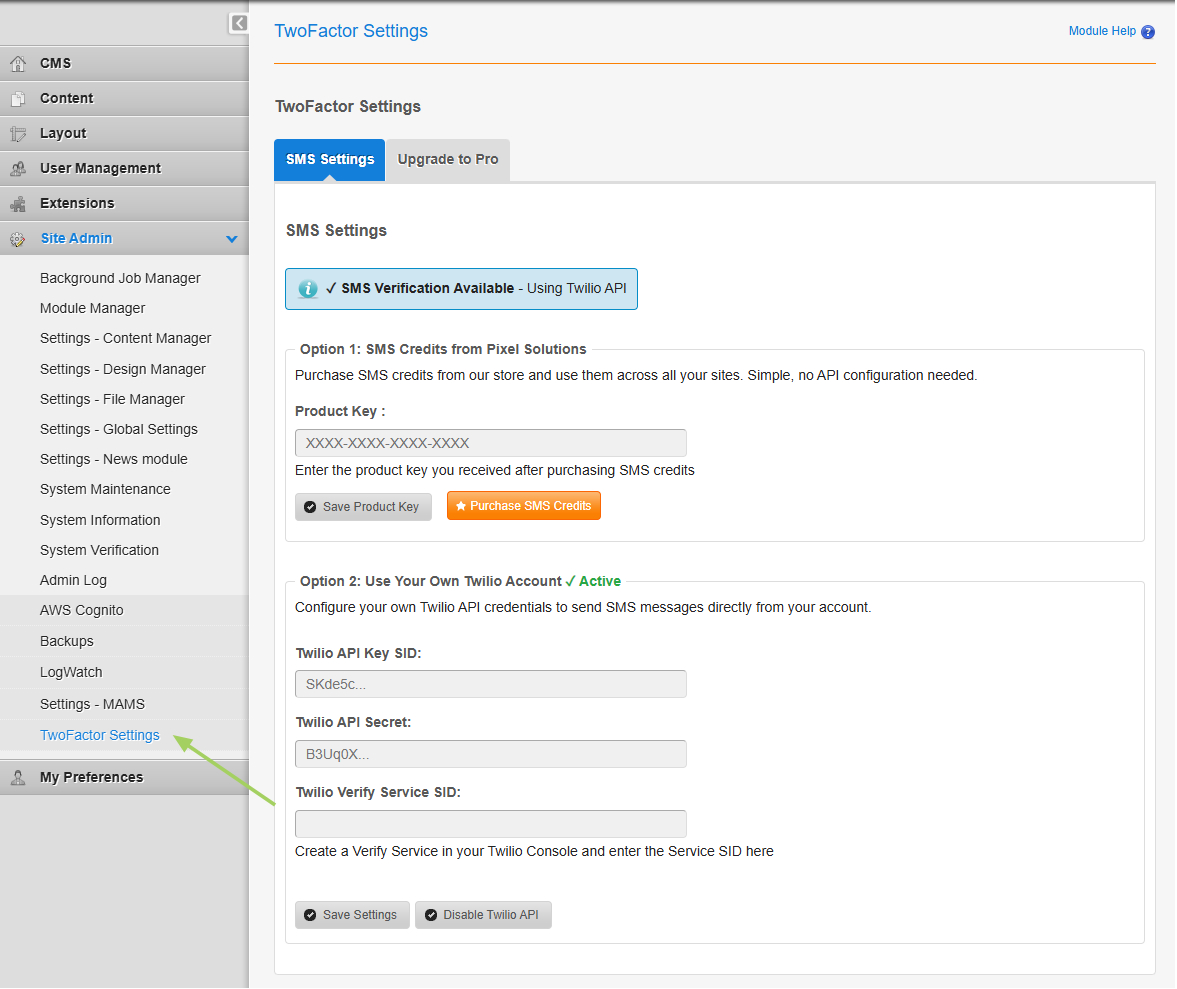Select the Site Admin gear icon
The height and width of the screenshot is (989, 1177).
pyautogui.click(x=18, y=238)
